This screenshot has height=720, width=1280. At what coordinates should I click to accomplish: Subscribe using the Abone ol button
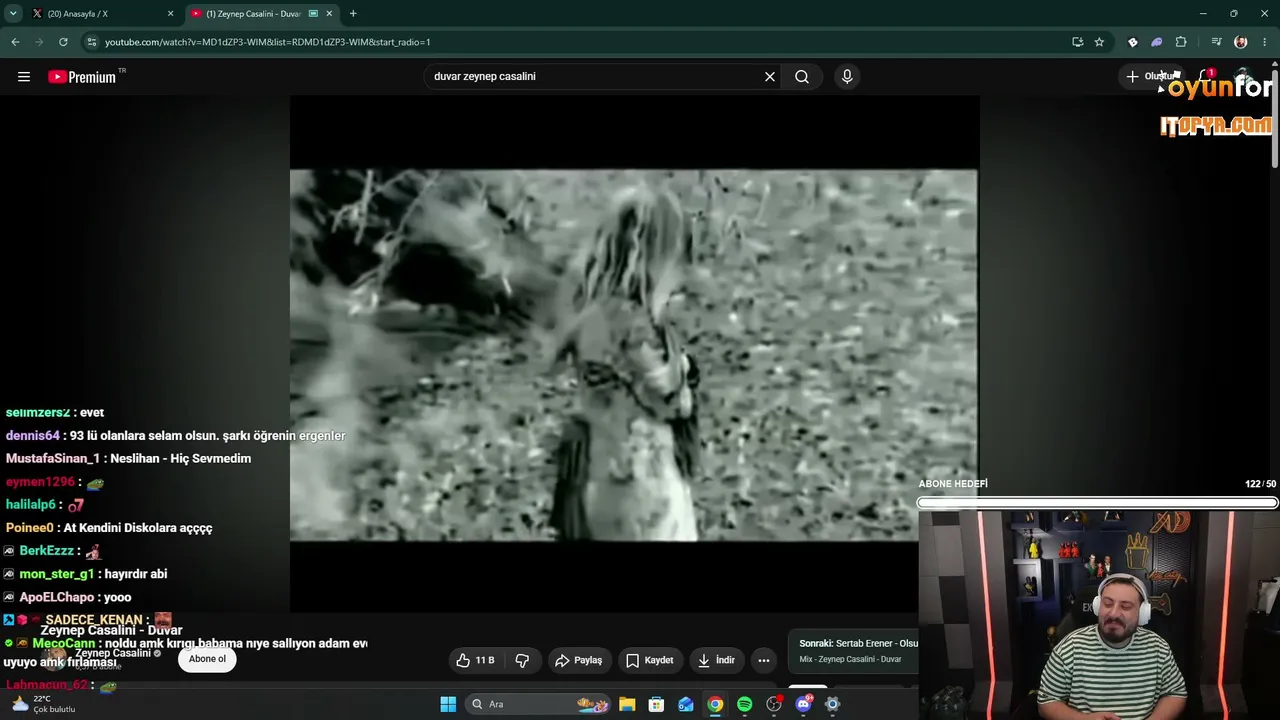pyautogui.click(x=207, y=659)
